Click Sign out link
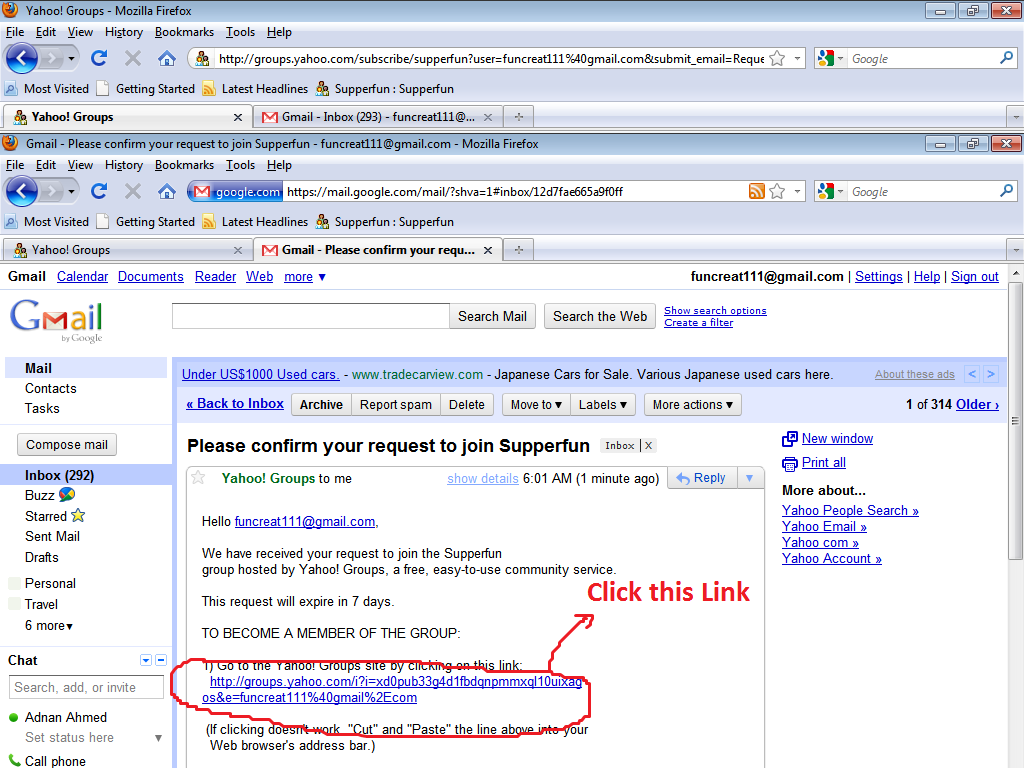Screen dimensions: 1024x768 974,276
